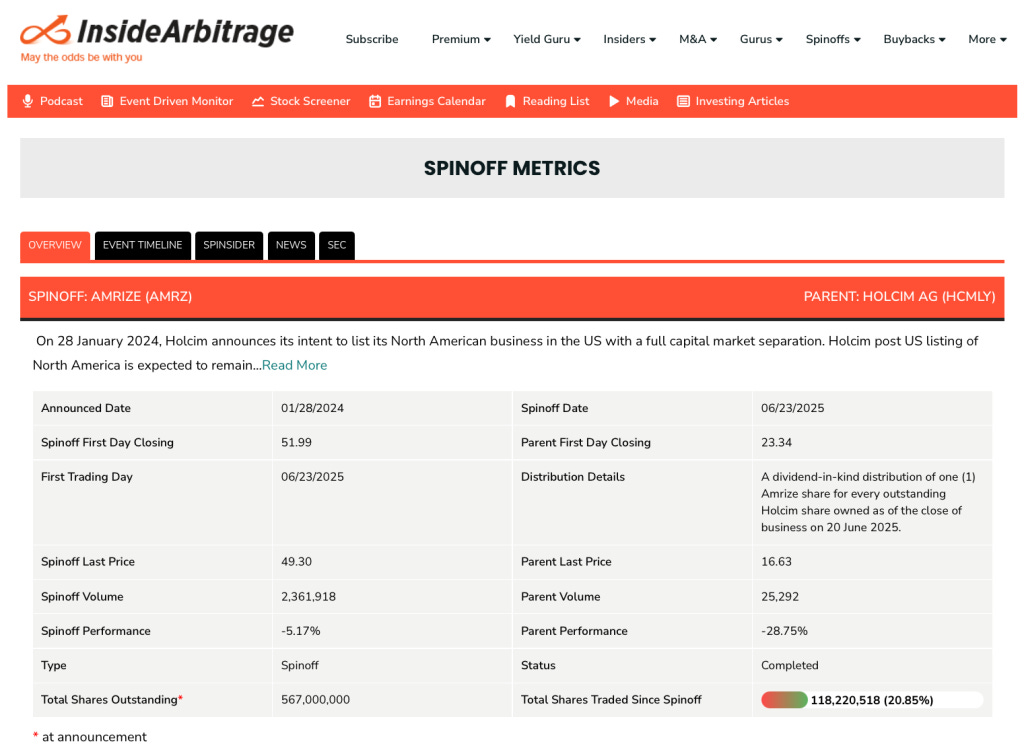Screen dimensions: 1024x748
Task: Click the Media play icon
Action: click(614, 101)
